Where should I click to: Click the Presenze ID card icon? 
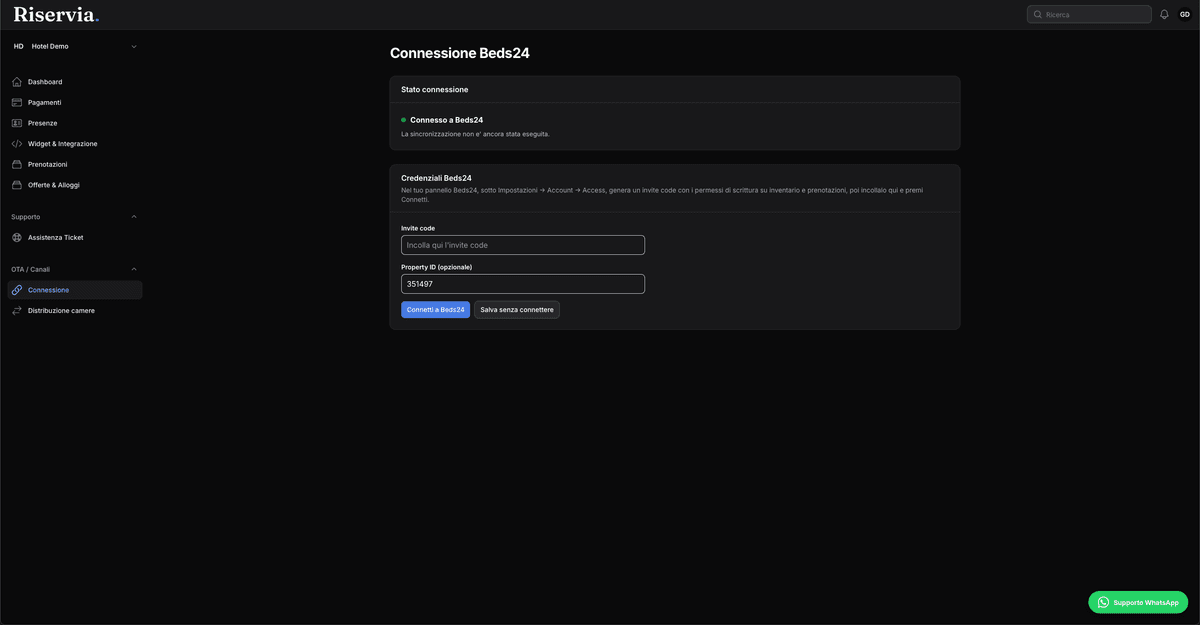click(17, 123)
